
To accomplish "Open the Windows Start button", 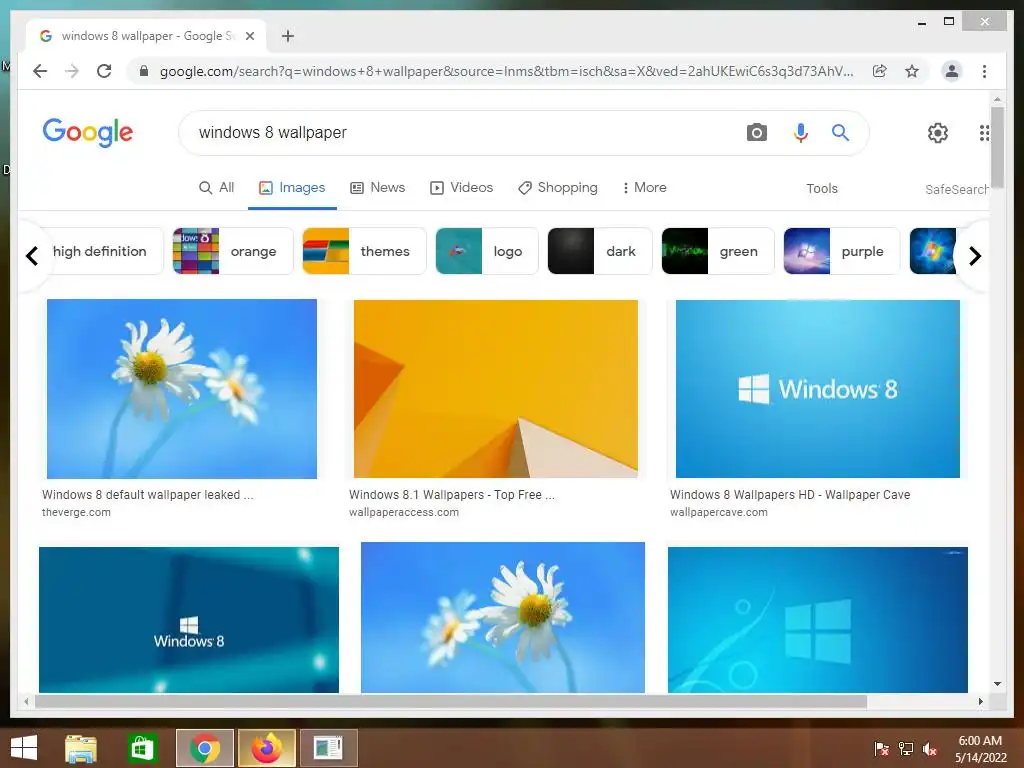I will [24, 748].
